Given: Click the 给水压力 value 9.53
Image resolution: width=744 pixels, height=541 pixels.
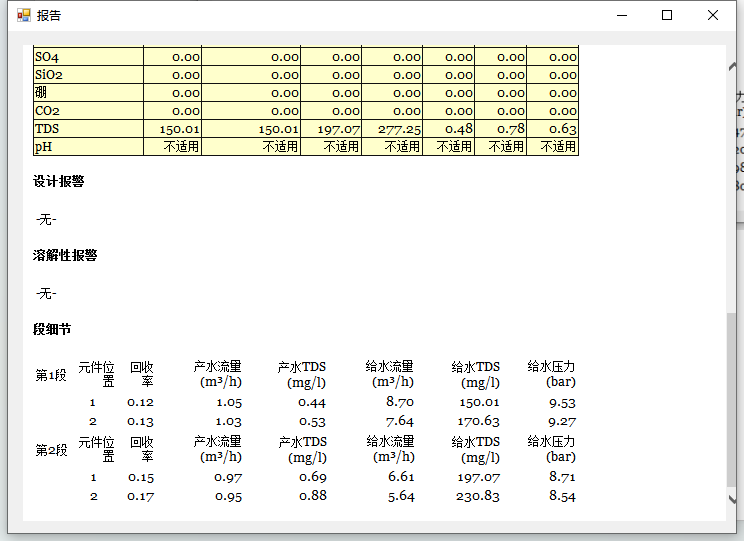Looking at the screenshot, I should (x=562, y=403).
